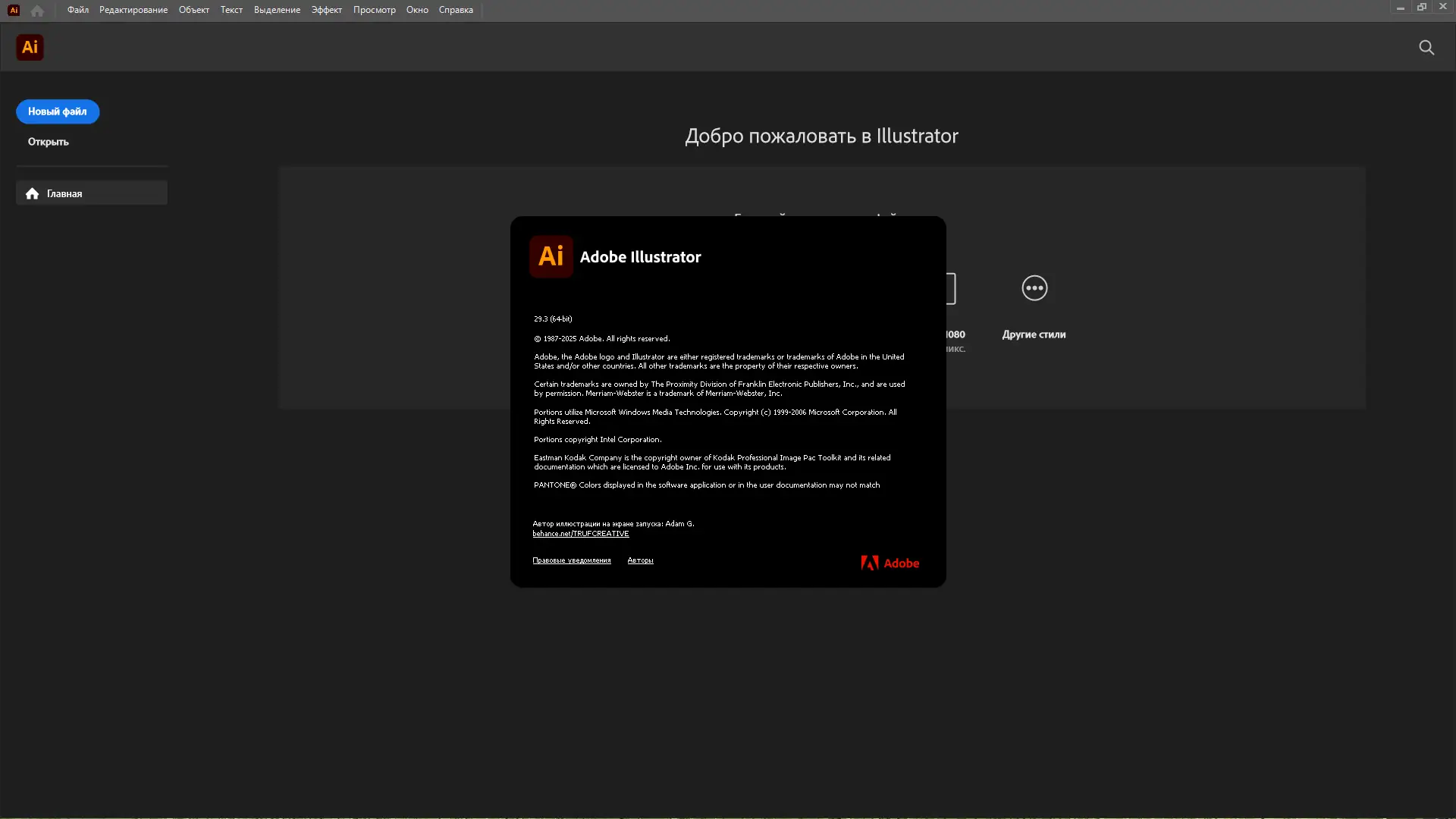Image resolution: width=1456 pixels, height=819 pixels.
Task: Click the Открыть button
Action: click(49, 142)
